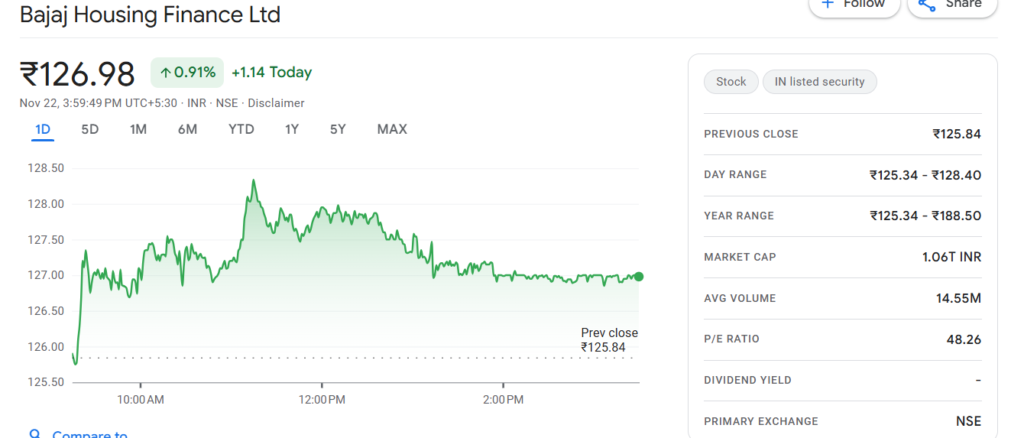This screenshot has width=1024, height=438.
Task: Click the 12:00 PM axis label
Action: [x=321, y=400]
